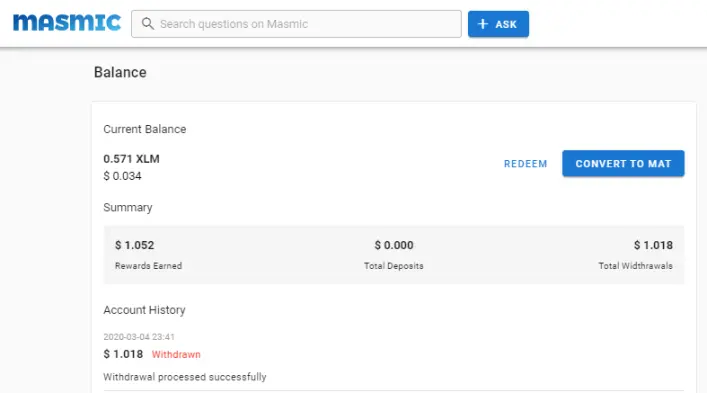Click the search magnifier icon

pyautogui.click(x=147, y=24)
